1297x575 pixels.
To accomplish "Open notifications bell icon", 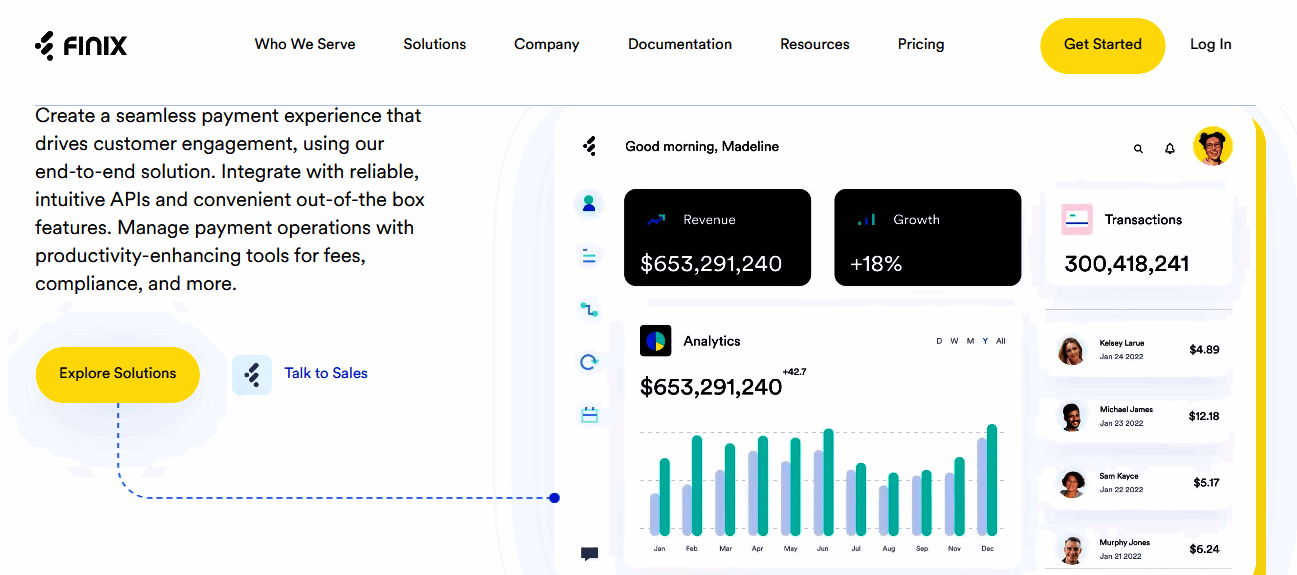I will pos(1170,149).
